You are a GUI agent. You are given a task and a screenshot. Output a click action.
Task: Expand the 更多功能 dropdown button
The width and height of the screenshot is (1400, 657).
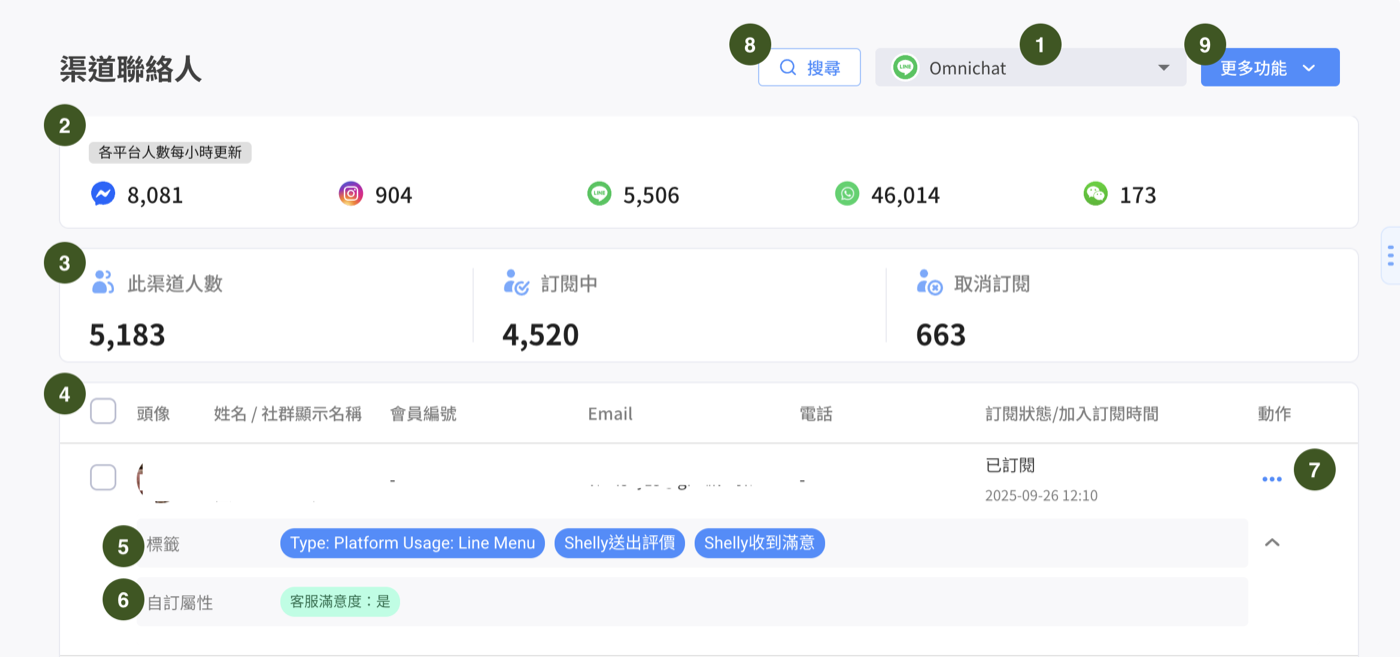pos(1270,67)
